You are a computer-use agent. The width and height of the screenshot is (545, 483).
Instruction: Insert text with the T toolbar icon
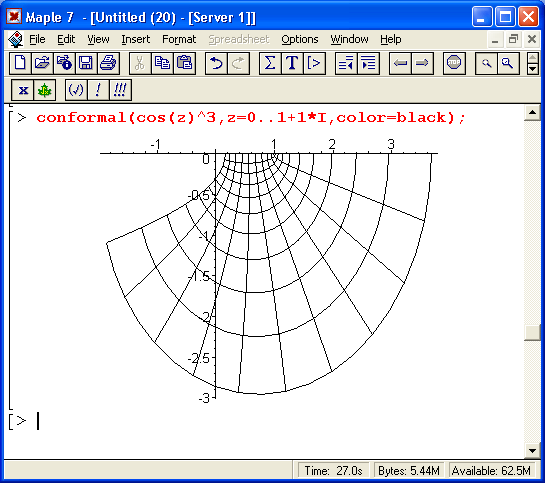click(x=292, y=63)
